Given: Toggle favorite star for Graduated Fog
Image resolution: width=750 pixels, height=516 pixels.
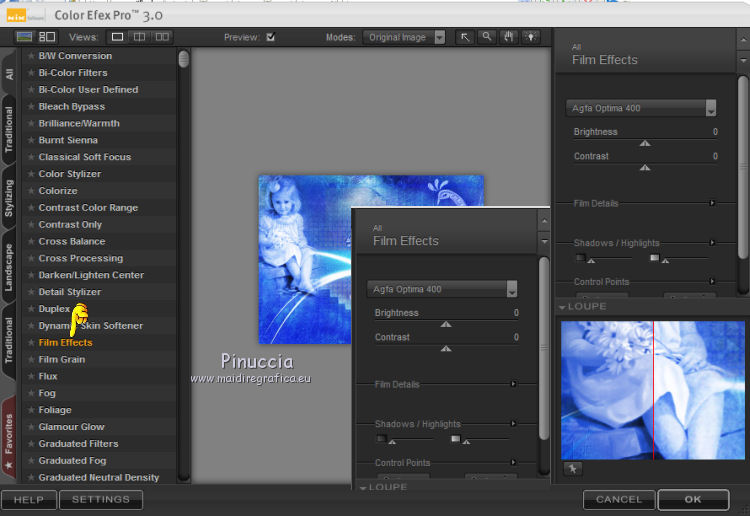Looking at the screenshot, I should point(31,461).
